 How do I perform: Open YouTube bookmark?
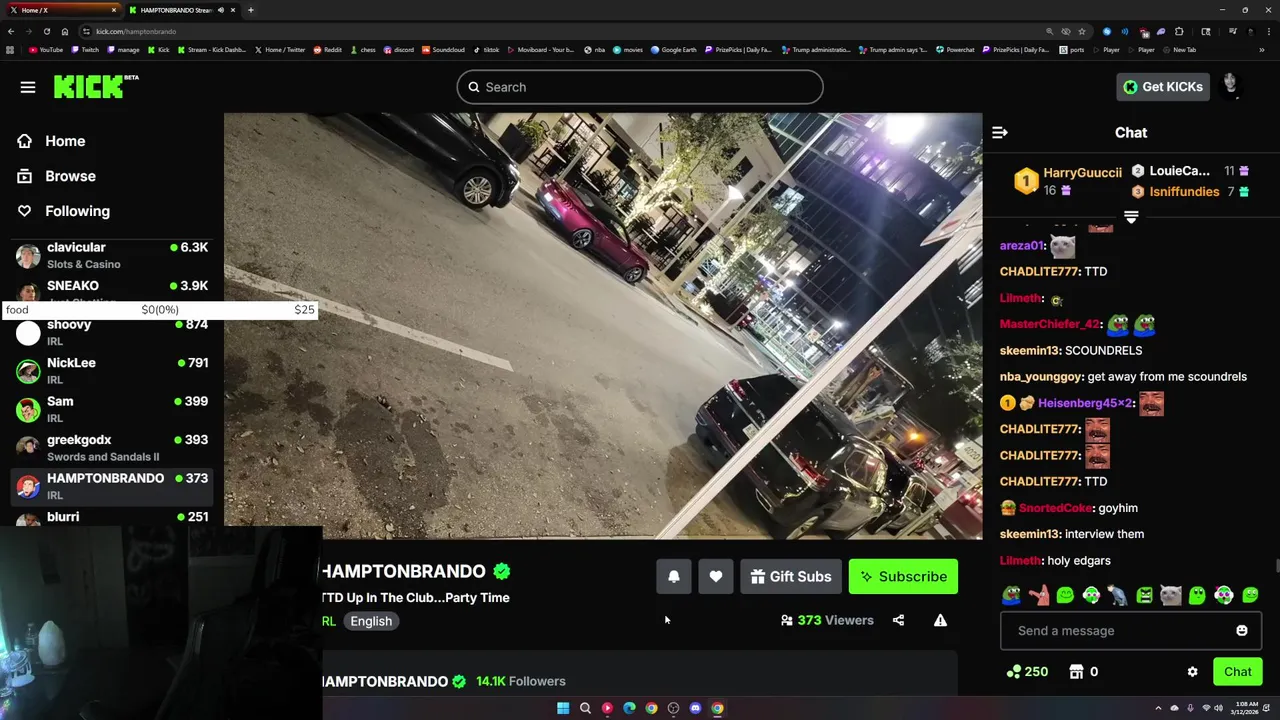(x=46, y=49)
